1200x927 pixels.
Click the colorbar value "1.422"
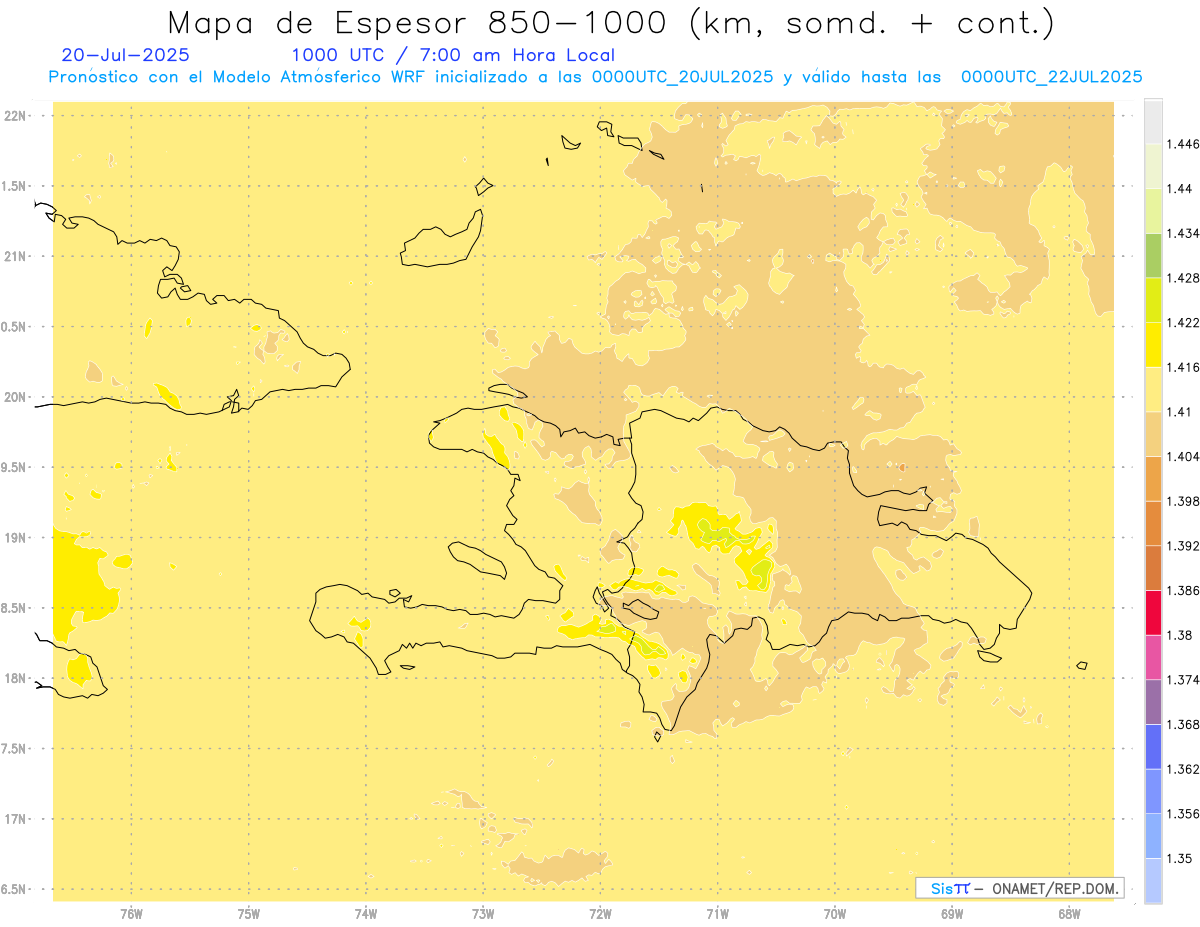click(x=1184, y=322)
